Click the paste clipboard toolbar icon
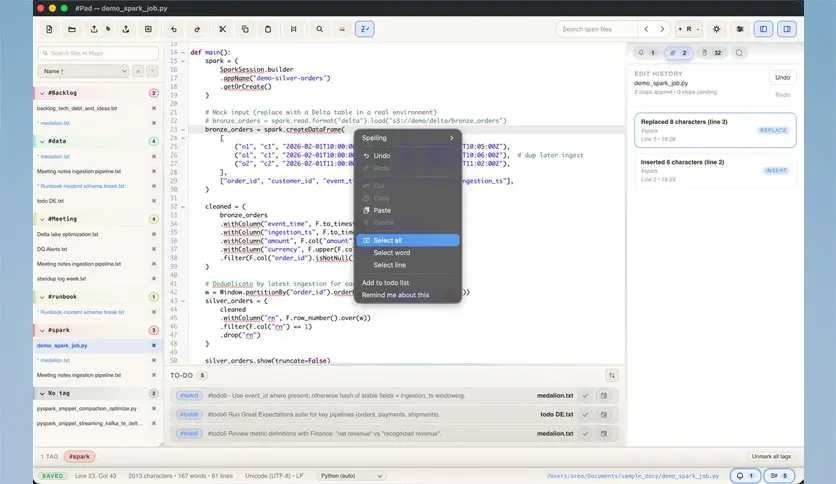 (x=268, y=29)
